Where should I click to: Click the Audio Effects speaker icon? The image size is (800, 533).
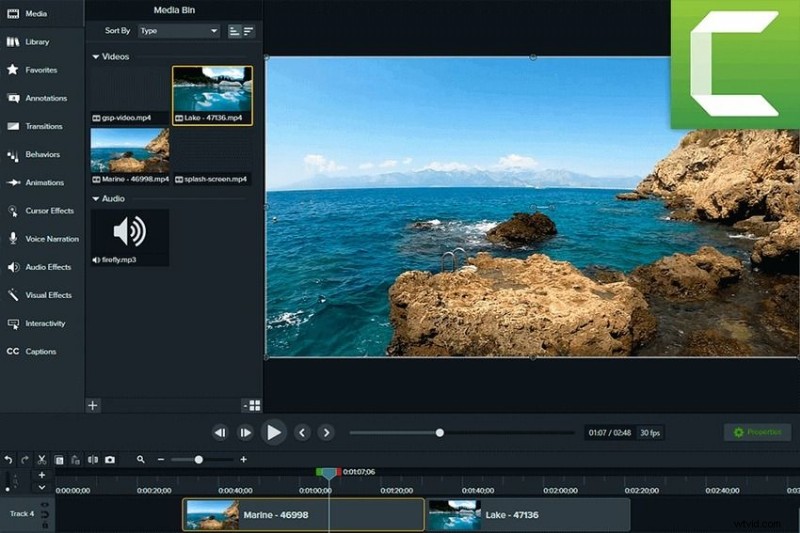point(13,267)
